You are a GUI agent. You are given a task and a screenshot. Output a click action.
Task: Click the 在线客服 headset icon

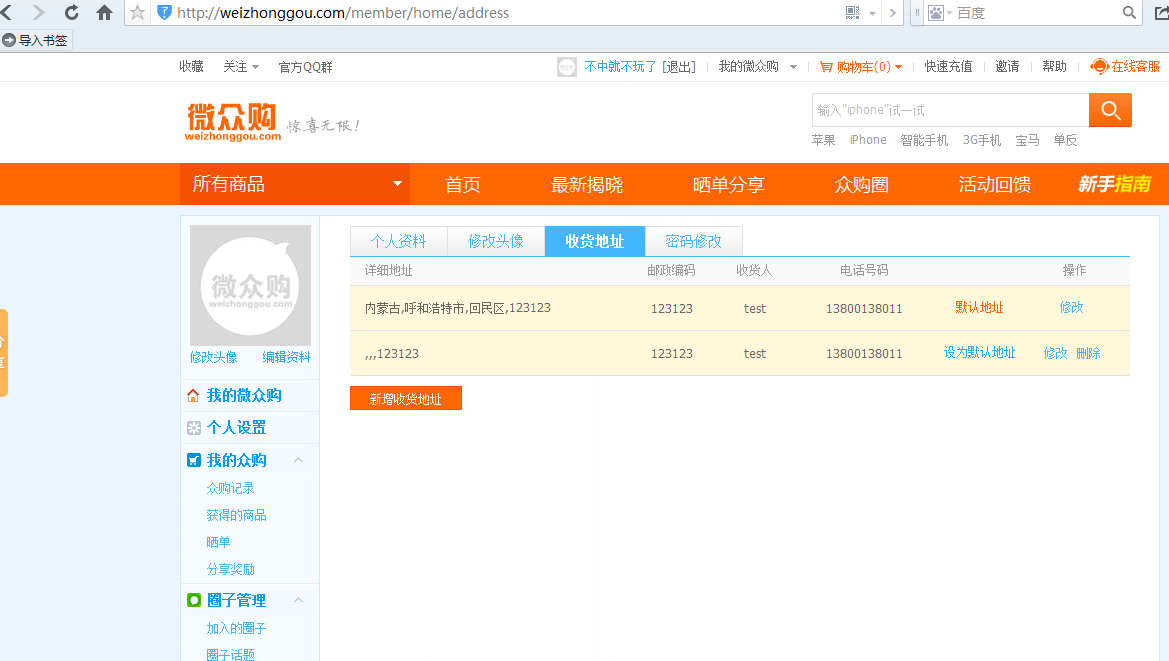(x=1099, y=66)
